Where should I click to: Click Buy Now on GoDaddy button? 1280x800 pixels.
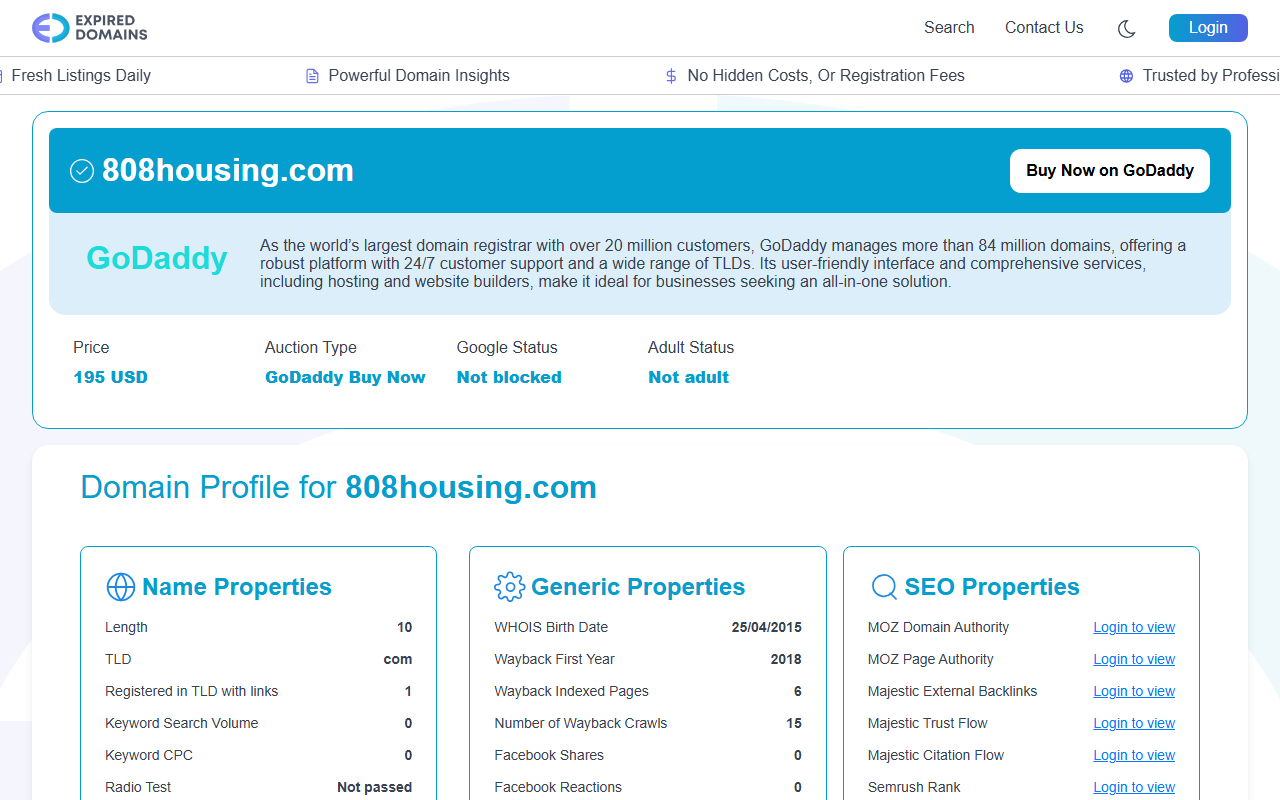pos(1110,171)
